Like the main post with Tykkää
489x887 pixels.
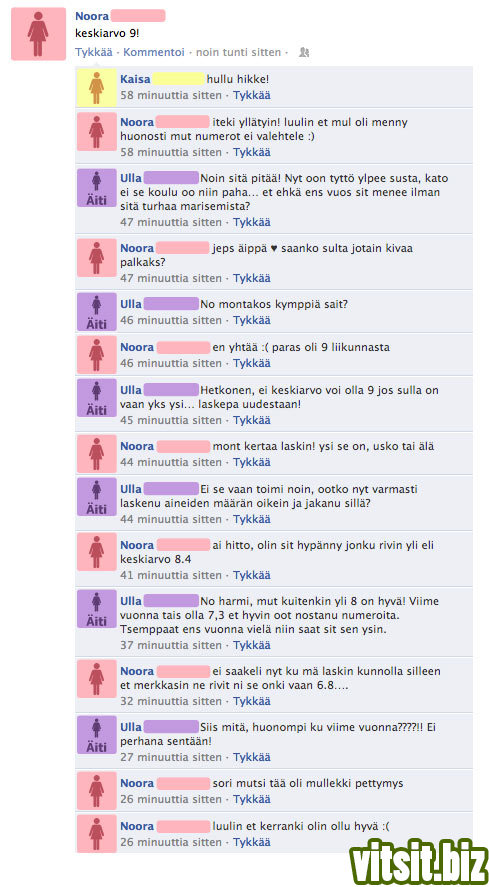[x=94, y=53]
